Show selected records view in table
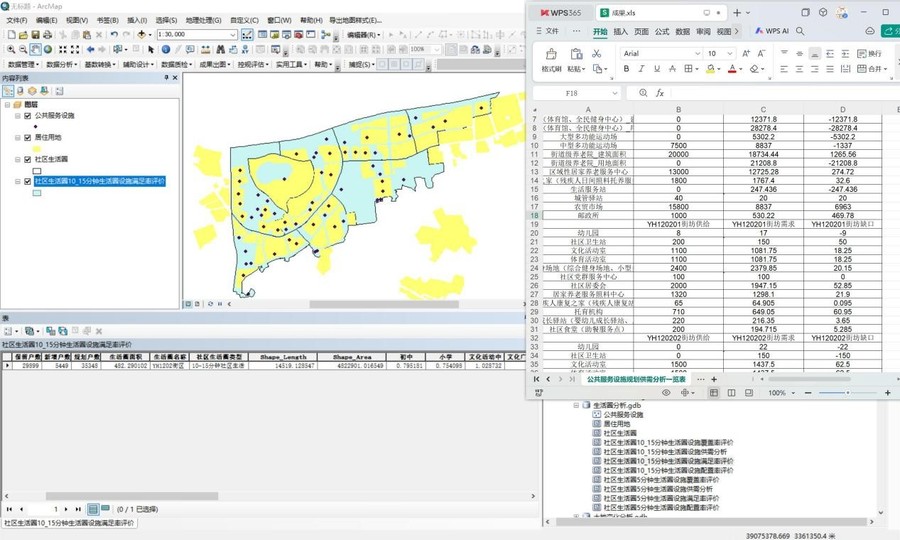 pyautogui.click(x=105, y=508)
